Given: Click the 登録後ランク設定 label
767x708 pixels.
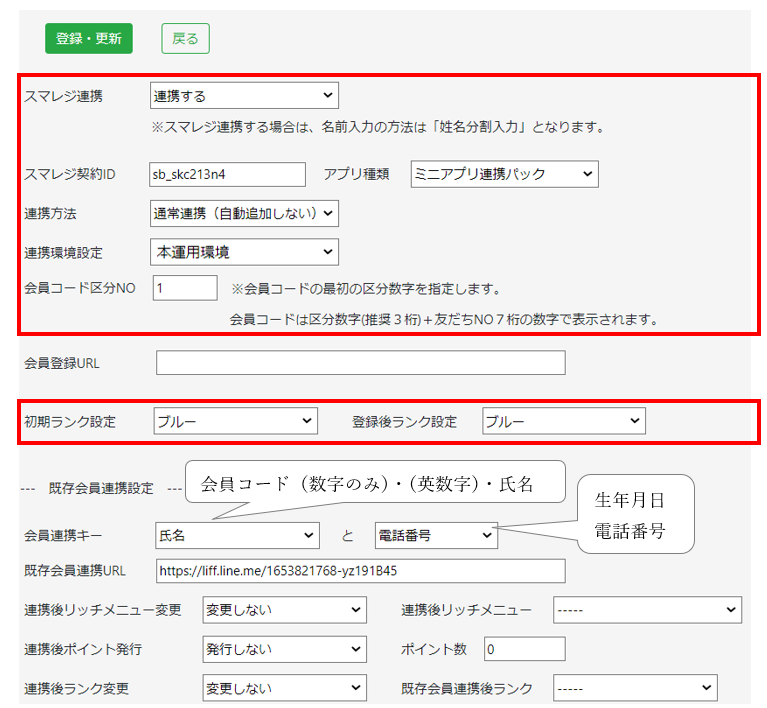Looking at the screenshot, I should pos(404,422).
